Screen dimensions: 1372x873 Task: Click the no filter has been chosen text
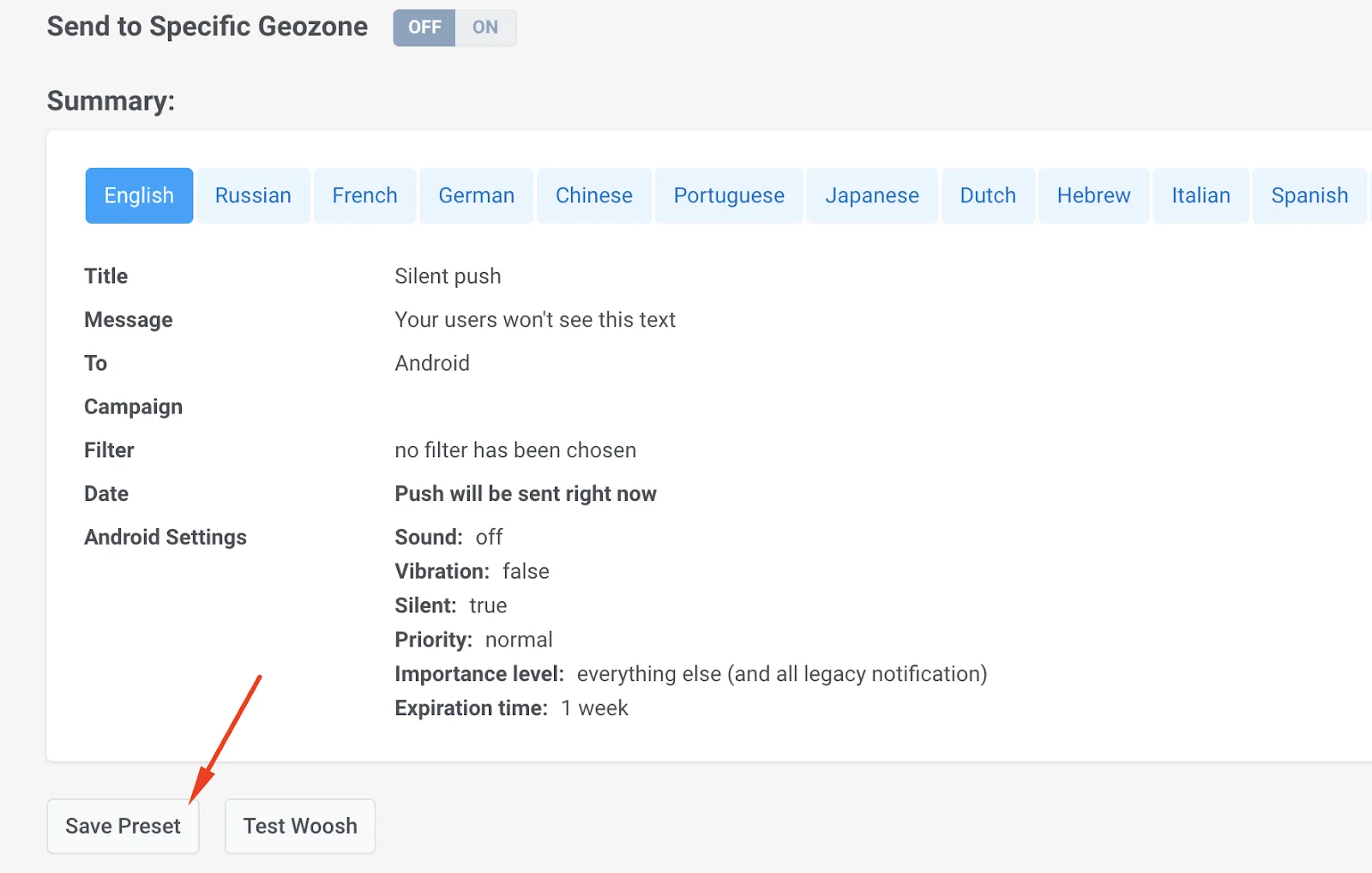point(514,449)
